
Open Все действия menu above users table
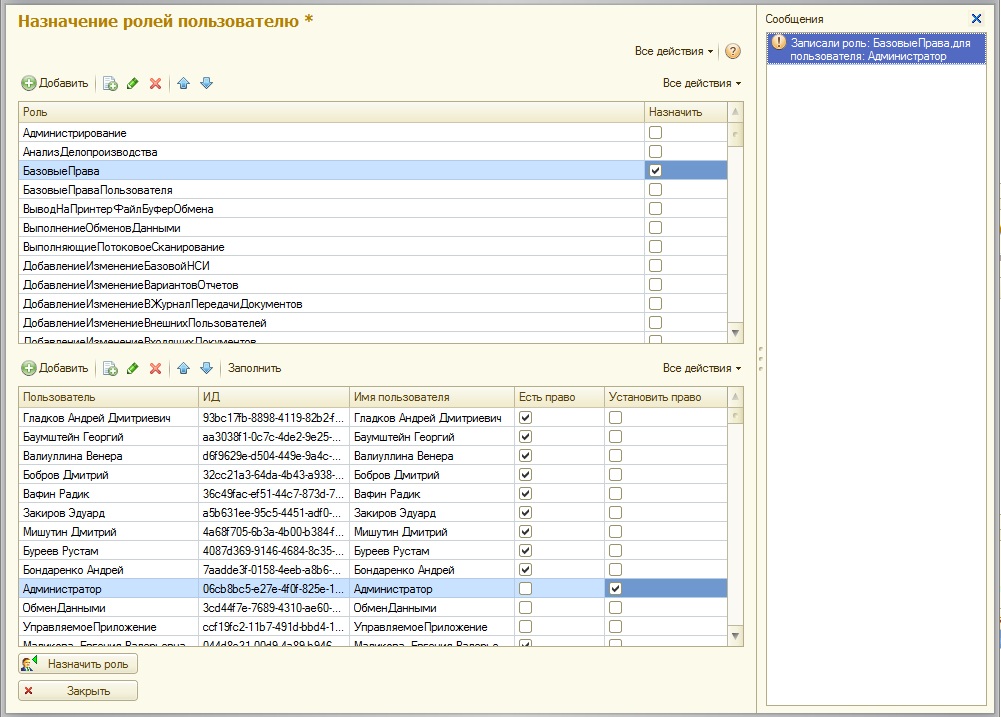(702, 368)
